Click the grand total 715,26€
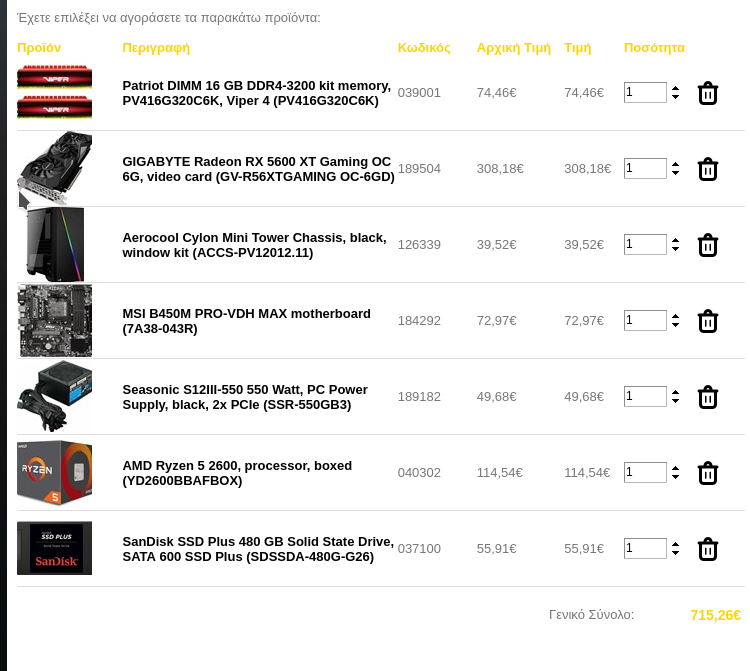 click(x=716, y=615)
